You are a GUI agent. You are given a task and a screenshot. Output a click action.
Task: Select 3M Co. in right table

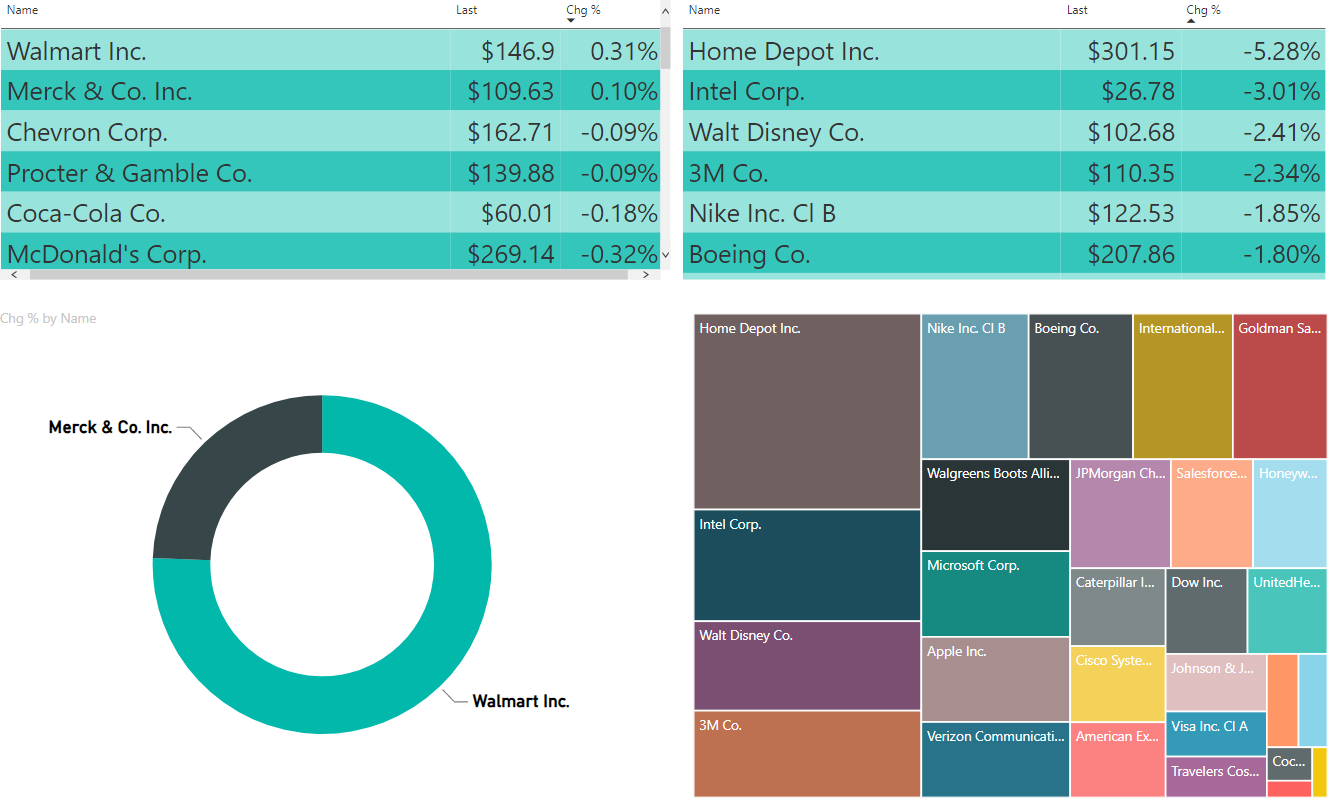pyautogui.click(x=729, y=173)
